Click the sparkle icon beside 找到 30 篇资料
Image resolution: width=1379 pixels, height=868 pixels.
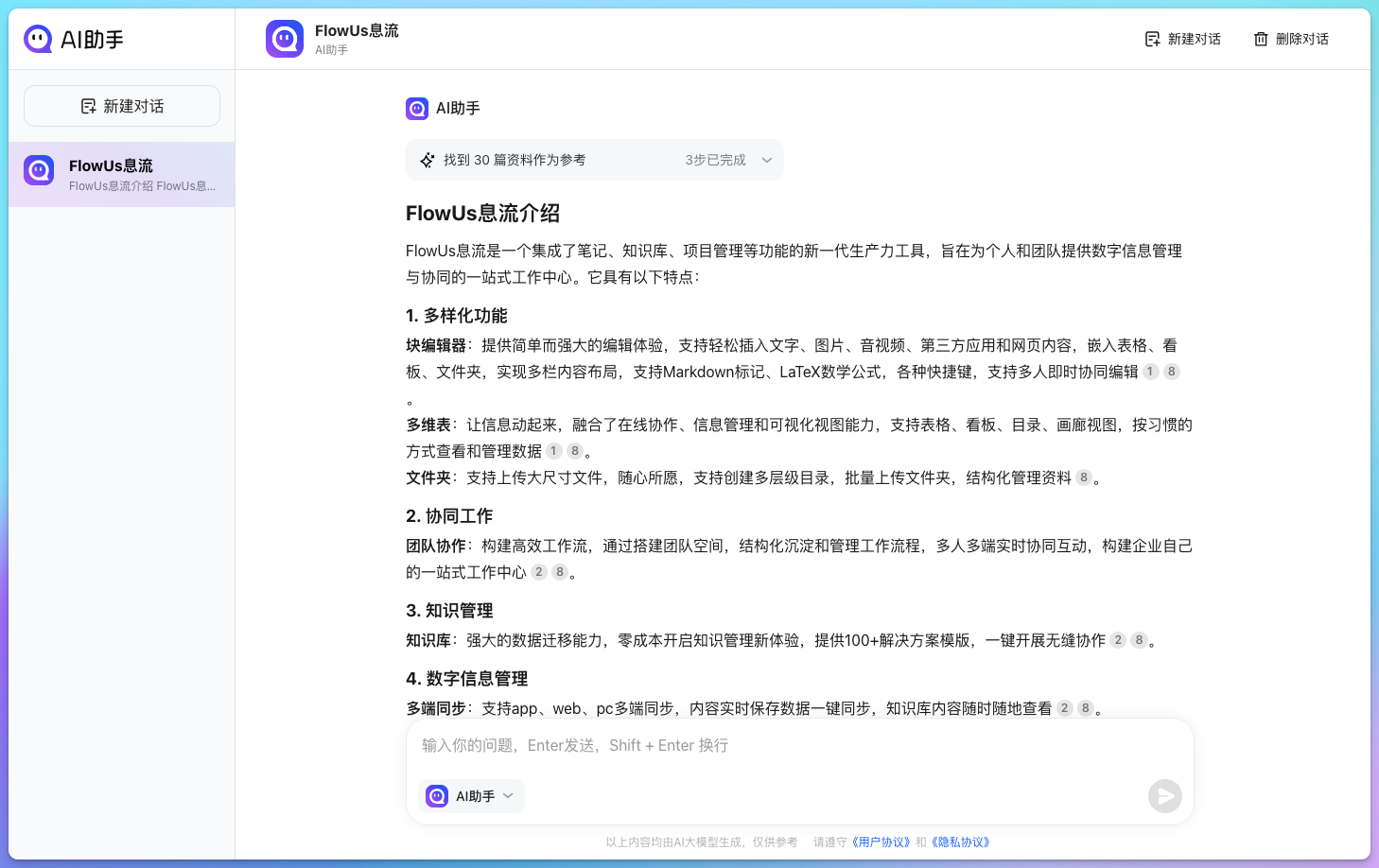point(428,161)
